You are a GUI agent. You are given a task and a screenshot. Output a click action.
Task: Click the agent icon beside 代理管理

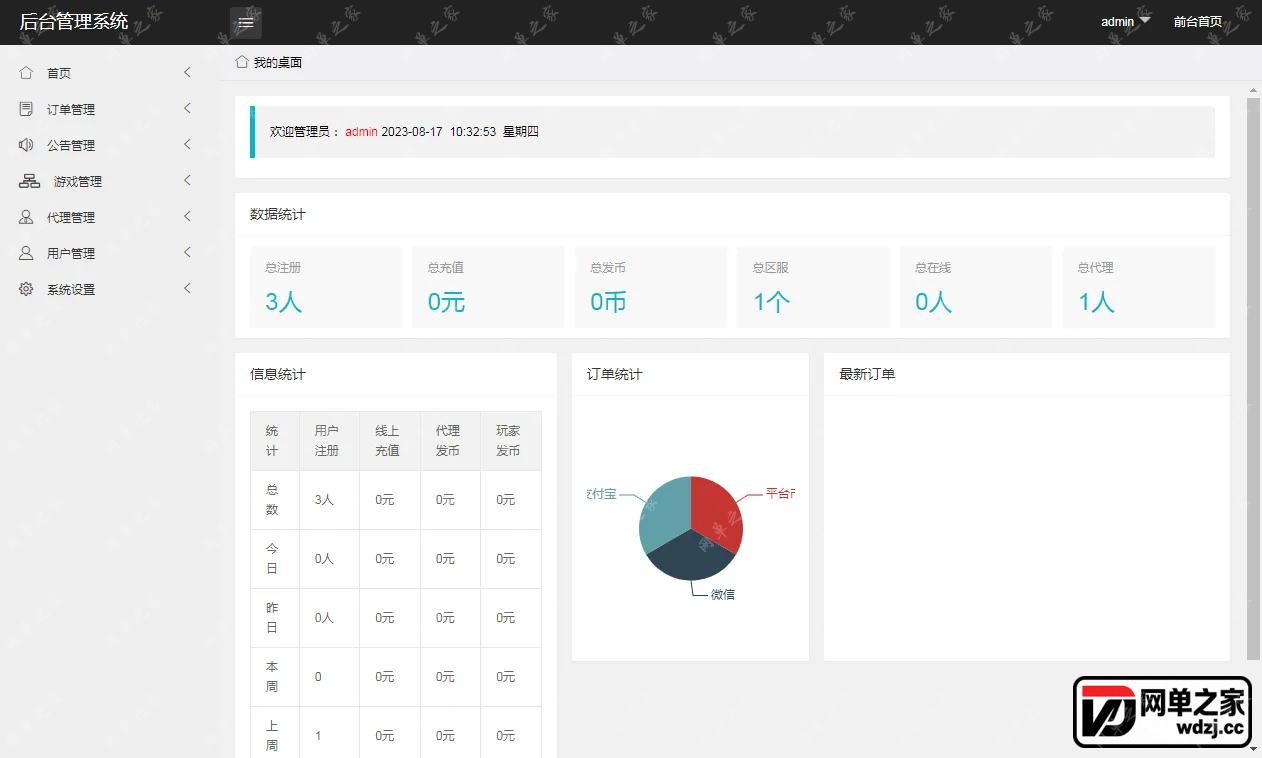(x=26, y=217)
